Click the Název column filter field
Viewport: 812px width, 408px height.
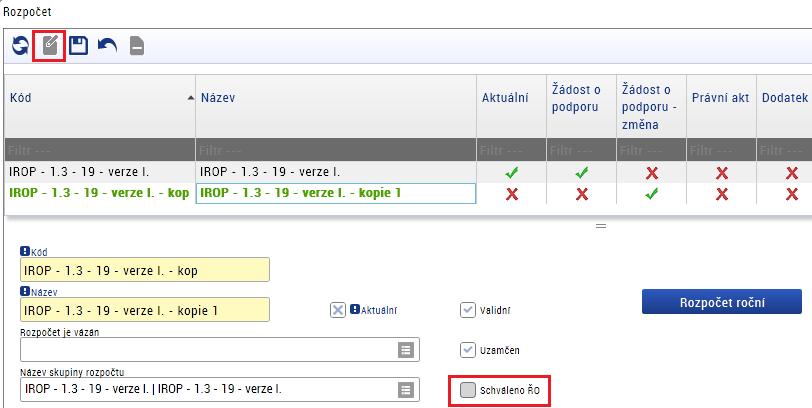click(x=336, y=150)
